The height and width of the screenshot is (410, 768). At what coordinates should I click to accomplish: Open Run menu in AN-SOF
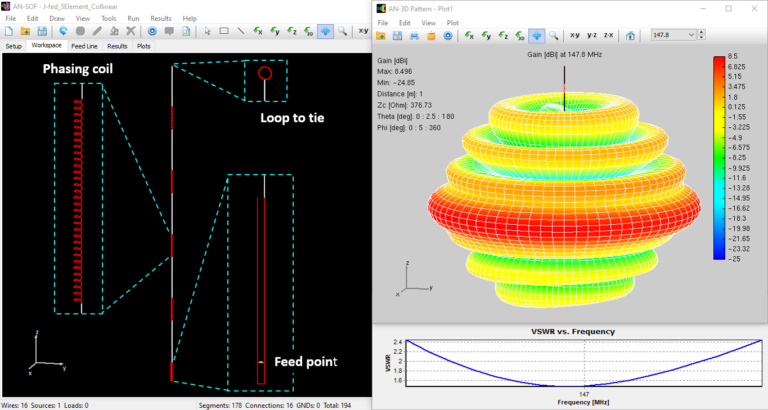point(133,18)
